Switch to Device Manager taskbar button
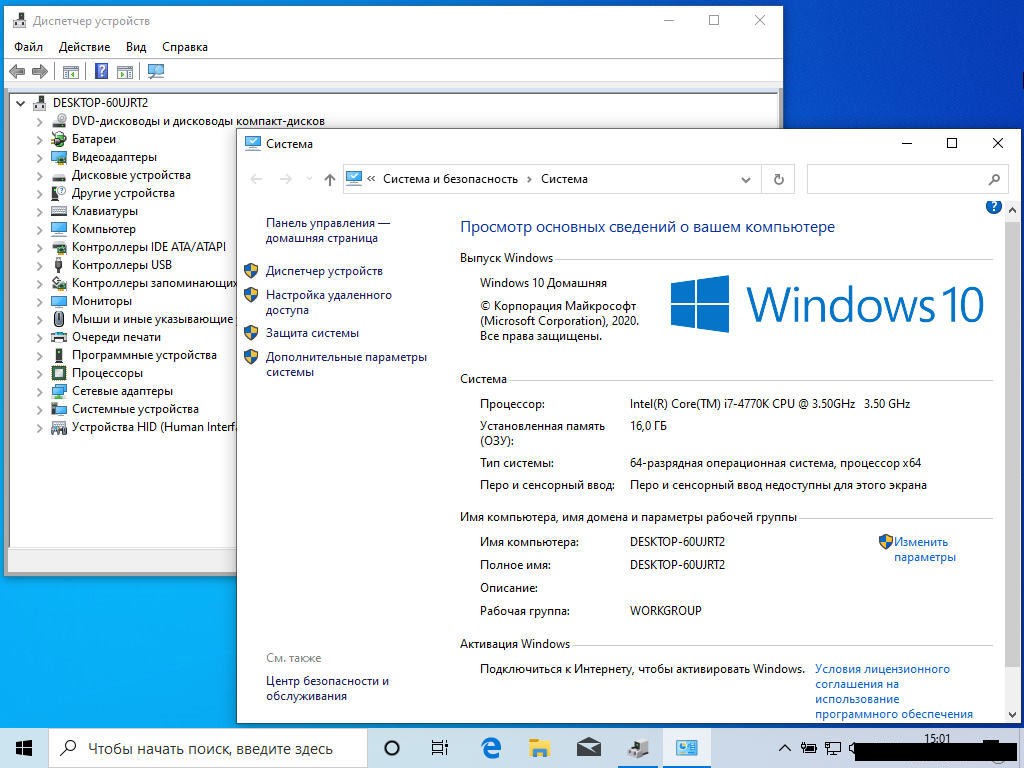Viewport: 1024px width, 768px height. [637, 748]
